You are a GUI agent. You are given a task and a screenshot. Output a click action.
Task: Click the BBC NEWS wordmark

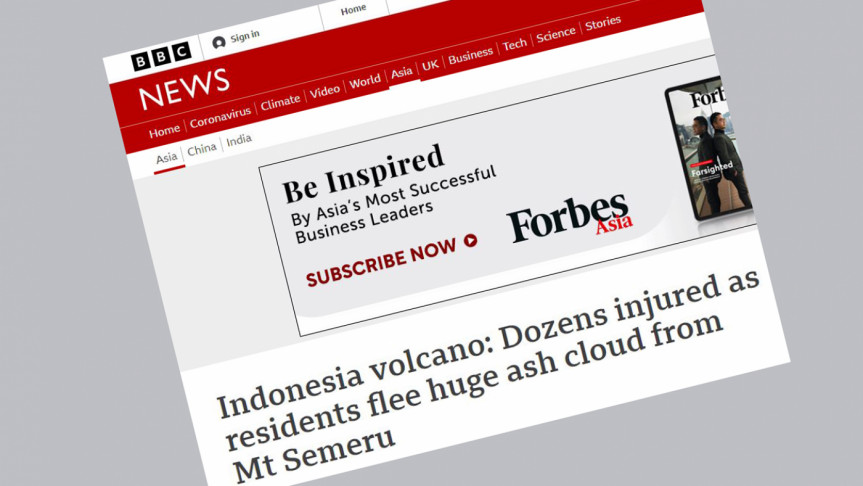(x=184, y=89)
